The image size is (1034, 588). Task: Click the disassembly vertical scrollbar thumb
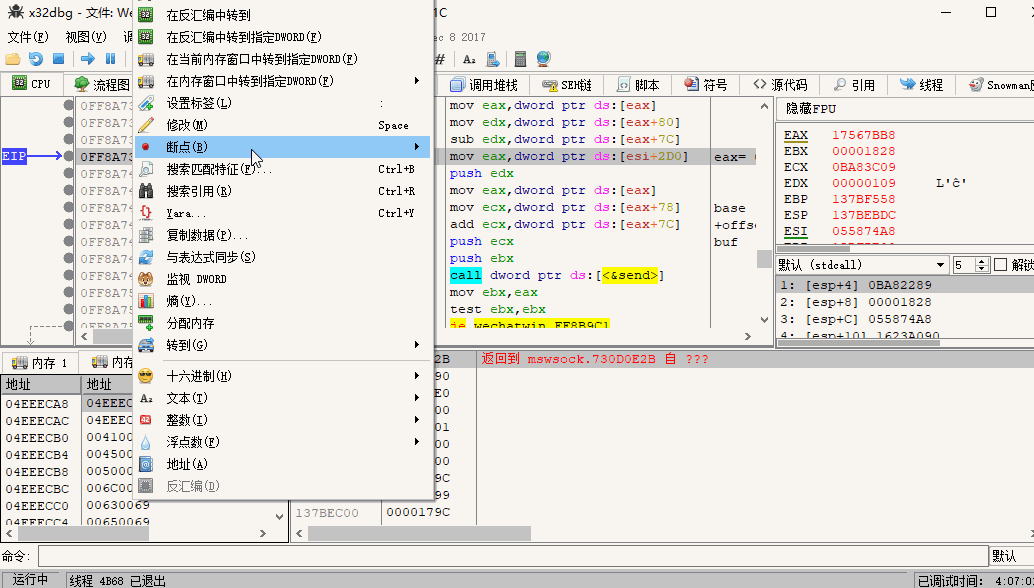coord(764,258)
